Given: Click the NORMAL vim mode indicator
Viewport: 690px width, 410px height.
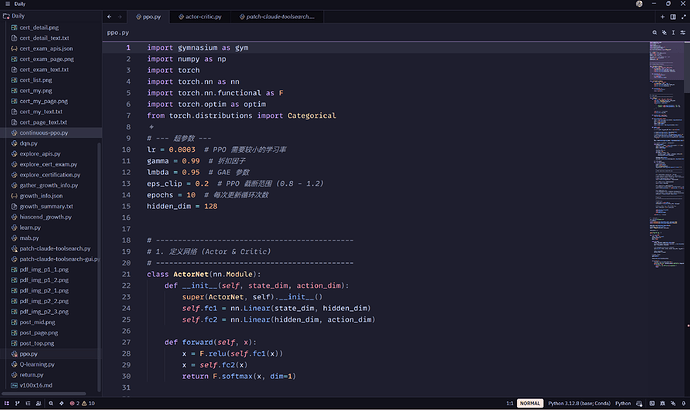Looking at the screenshot, I should 530,403.
